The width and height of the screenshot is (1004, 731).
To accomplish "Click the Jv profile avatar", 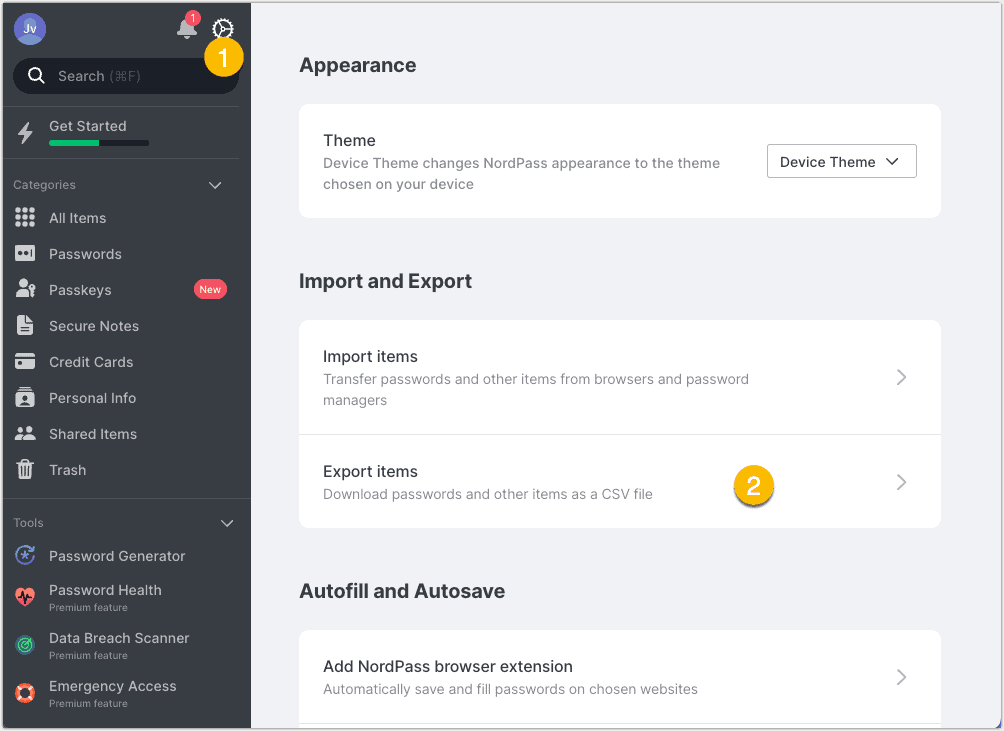I will coord(29,29).
